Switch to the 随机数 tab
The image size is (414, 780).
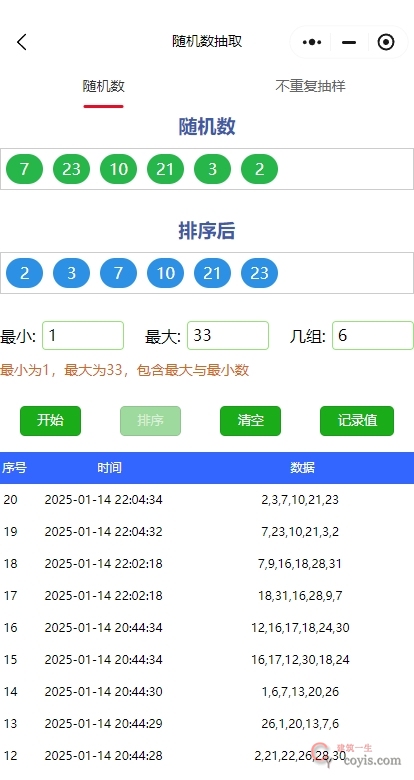pyautogui.click(x=104, y=86)
